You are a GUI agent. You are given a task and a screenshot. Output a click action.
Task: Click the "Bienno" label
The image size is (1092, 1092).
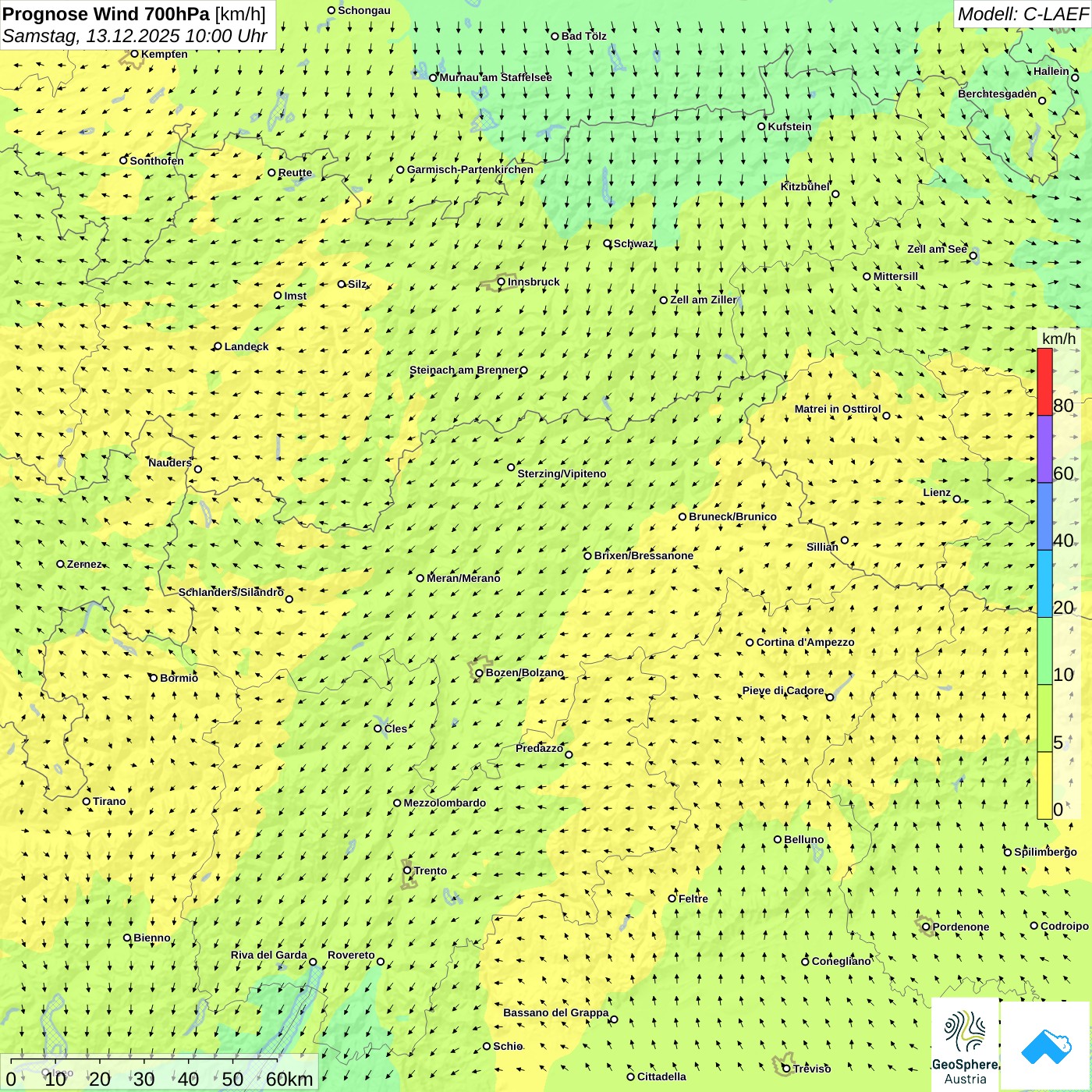click(152, 938)
